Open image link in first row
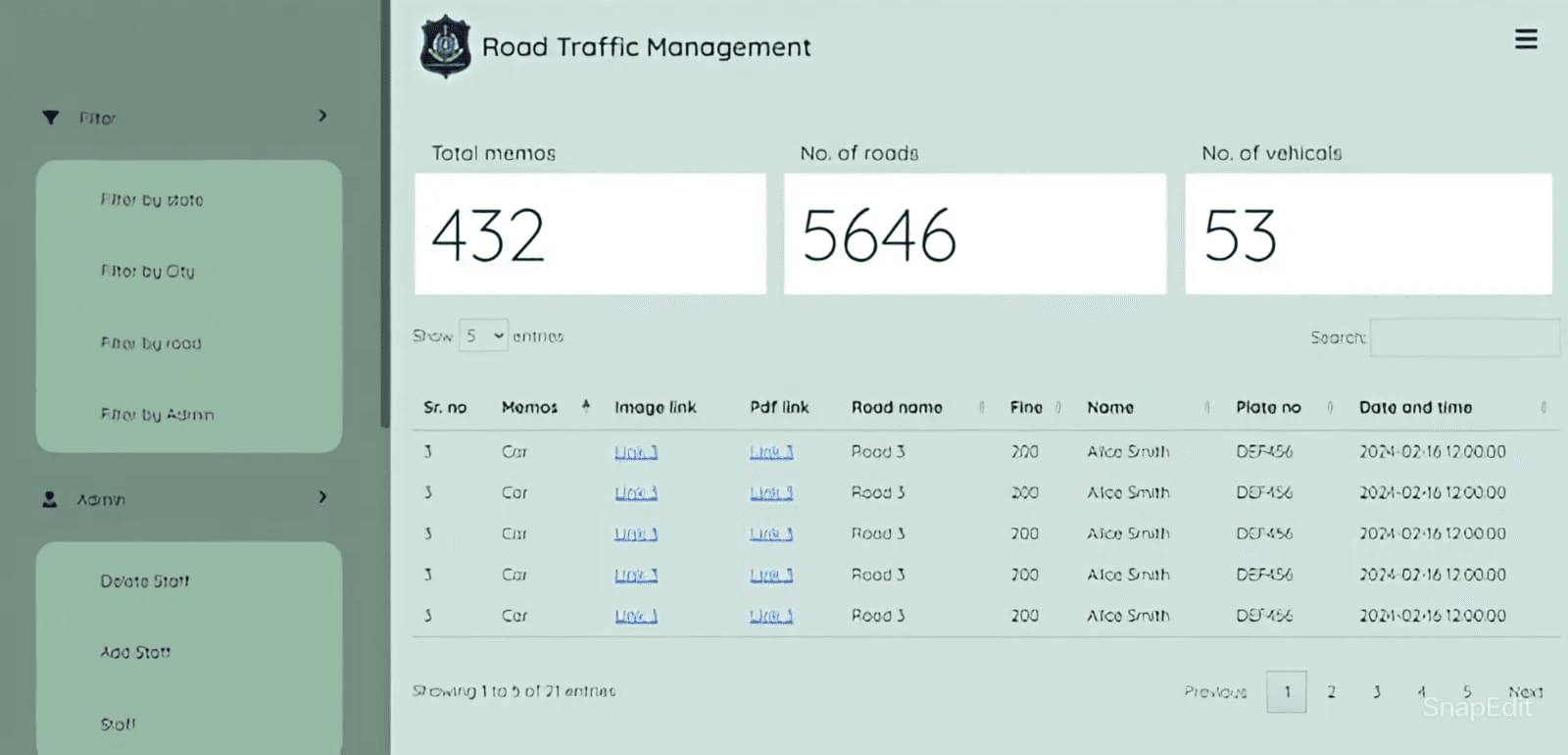Viewport: 1568px width, 755px height. coord(636,452)
